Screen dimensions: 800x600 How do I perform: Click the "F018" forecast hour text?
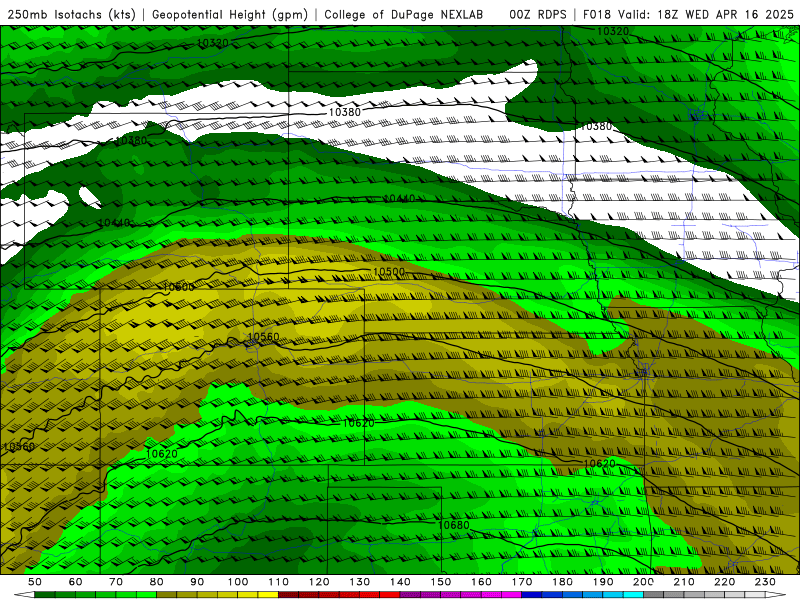point(598,14)
